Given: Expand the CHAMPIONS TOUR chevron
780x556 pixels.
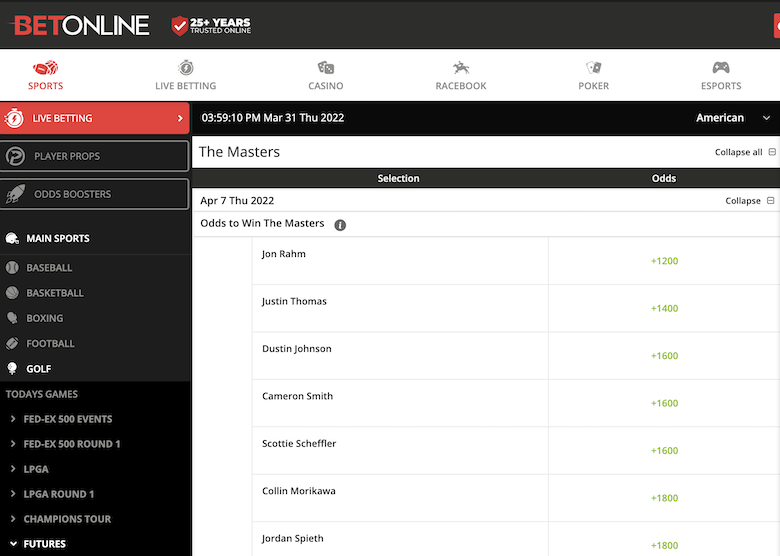Looking at the screenshot, I should pyautogui.click(x=13, y=519).
